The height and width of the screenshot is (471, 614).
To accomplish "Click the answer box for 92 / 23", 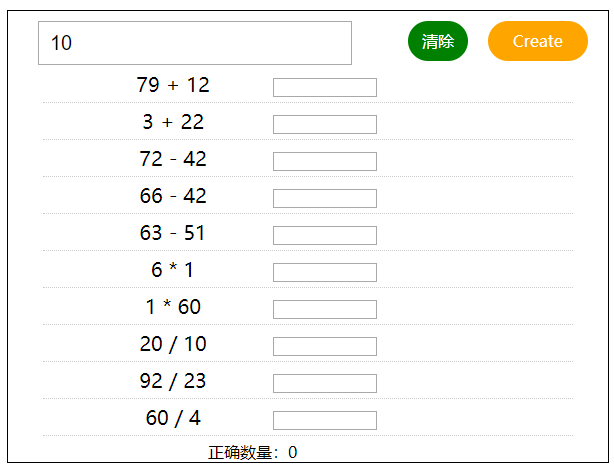I will click(x=324, y=383).
